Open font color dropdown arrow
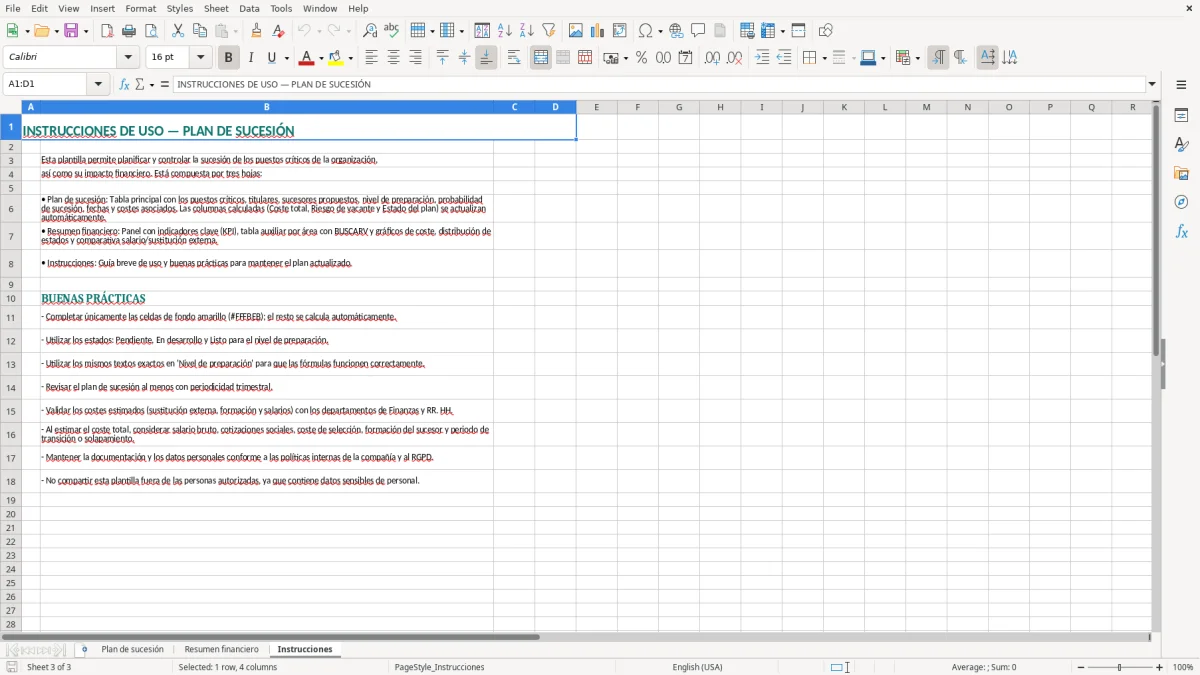1200x675 pixels. coord(321,58)
